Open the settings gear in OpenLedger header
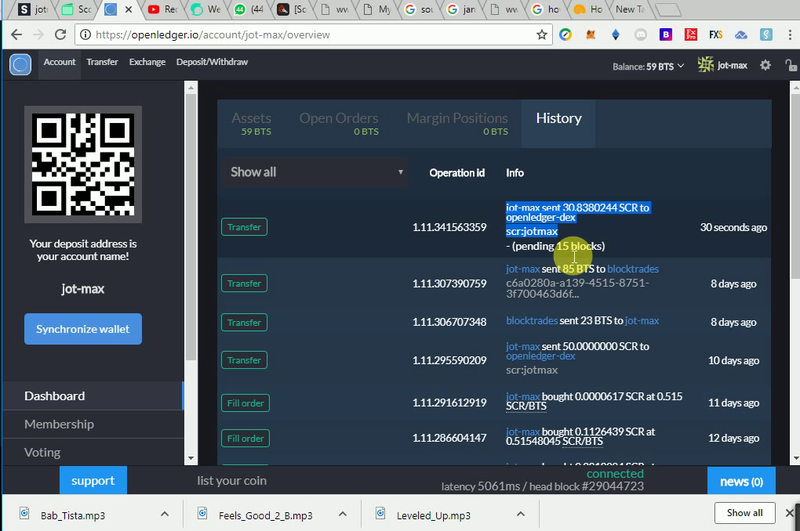This screenshot has width=800, height=531. tap(765, 65)
